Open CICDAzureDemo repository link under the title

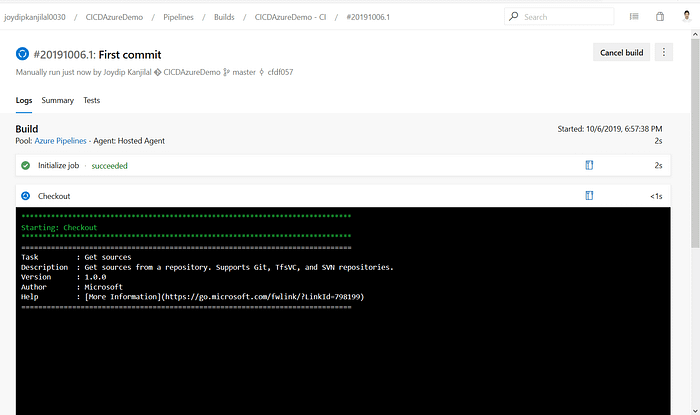click(x=192, y=72)
